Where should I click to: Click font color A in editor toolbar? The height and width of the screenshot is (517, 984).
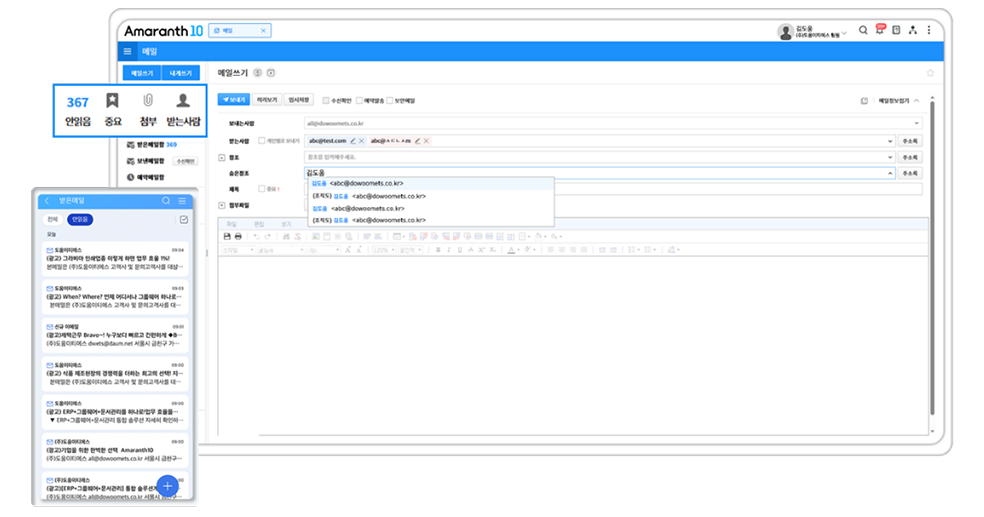pos(511,250)
